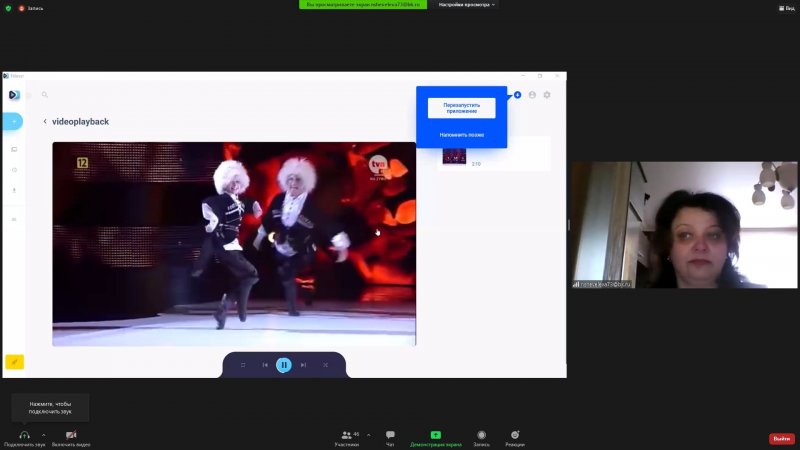Image resolution: width=800 pixels, height=450 pixels.
Task: Skip to next track in player bar
Action: coord(304,365)
